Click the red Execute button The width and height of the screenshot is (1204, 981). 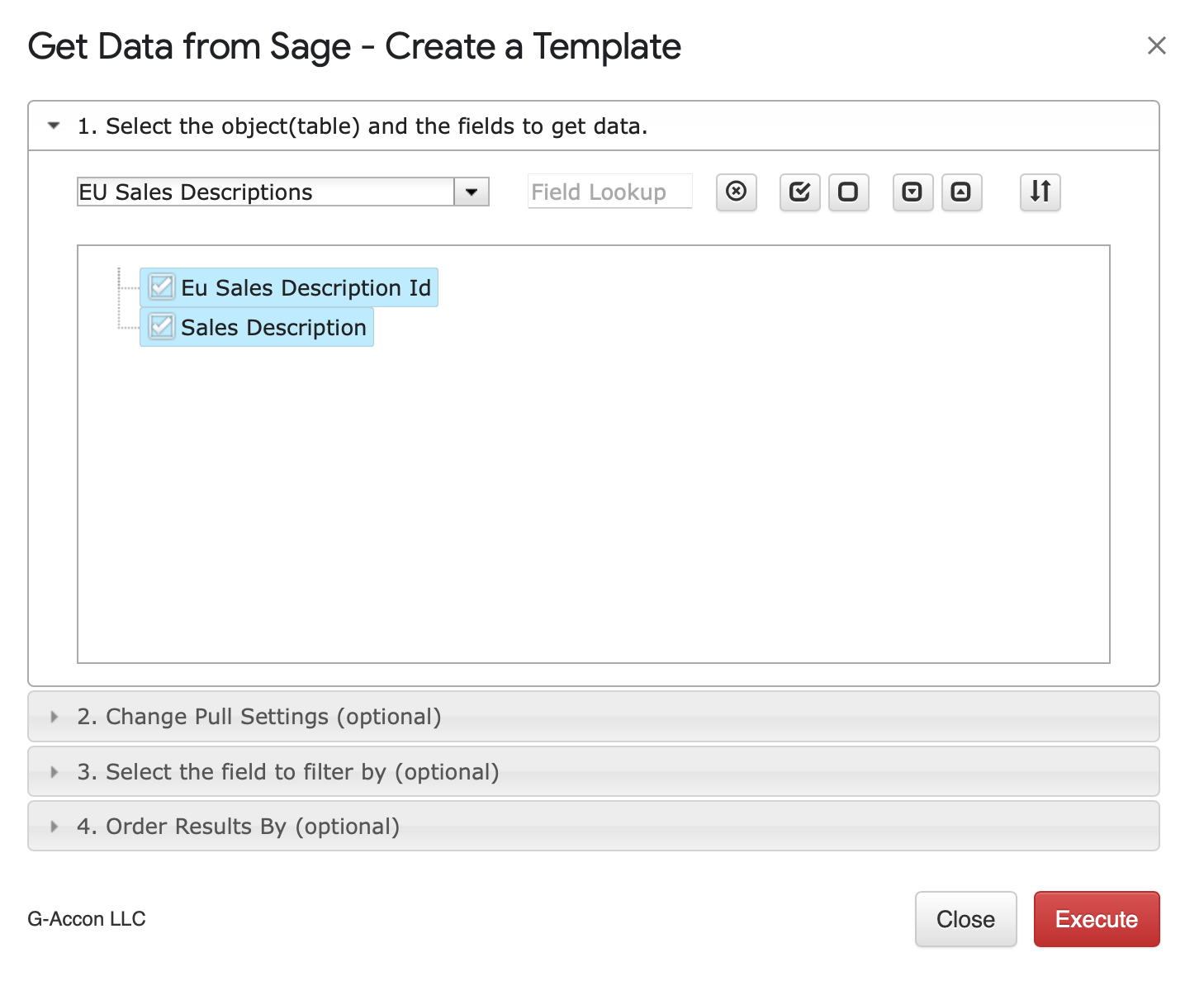click(1097, 919)
